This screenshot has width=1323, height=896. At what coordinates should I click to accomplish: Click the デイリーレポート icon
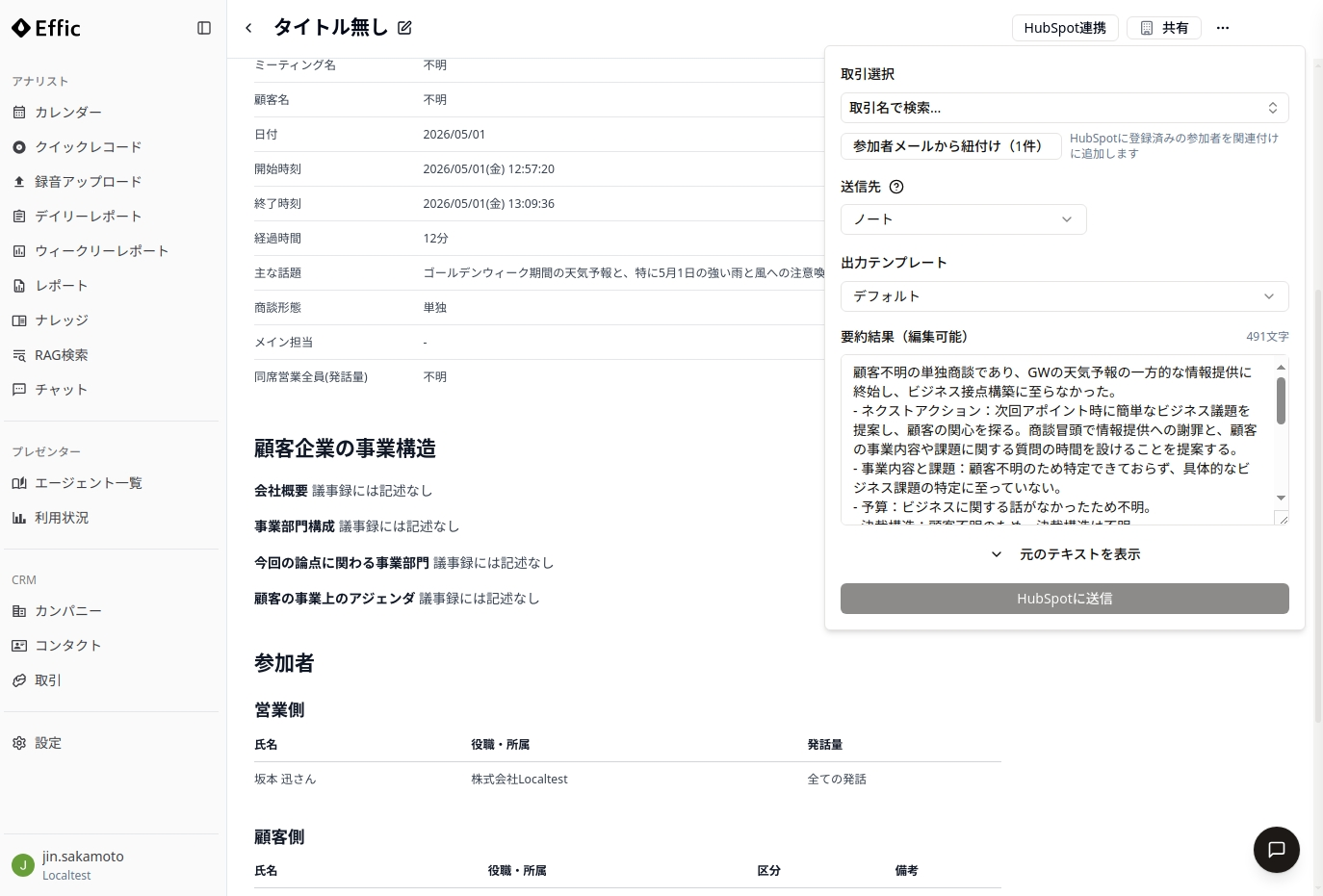(19, 217)
